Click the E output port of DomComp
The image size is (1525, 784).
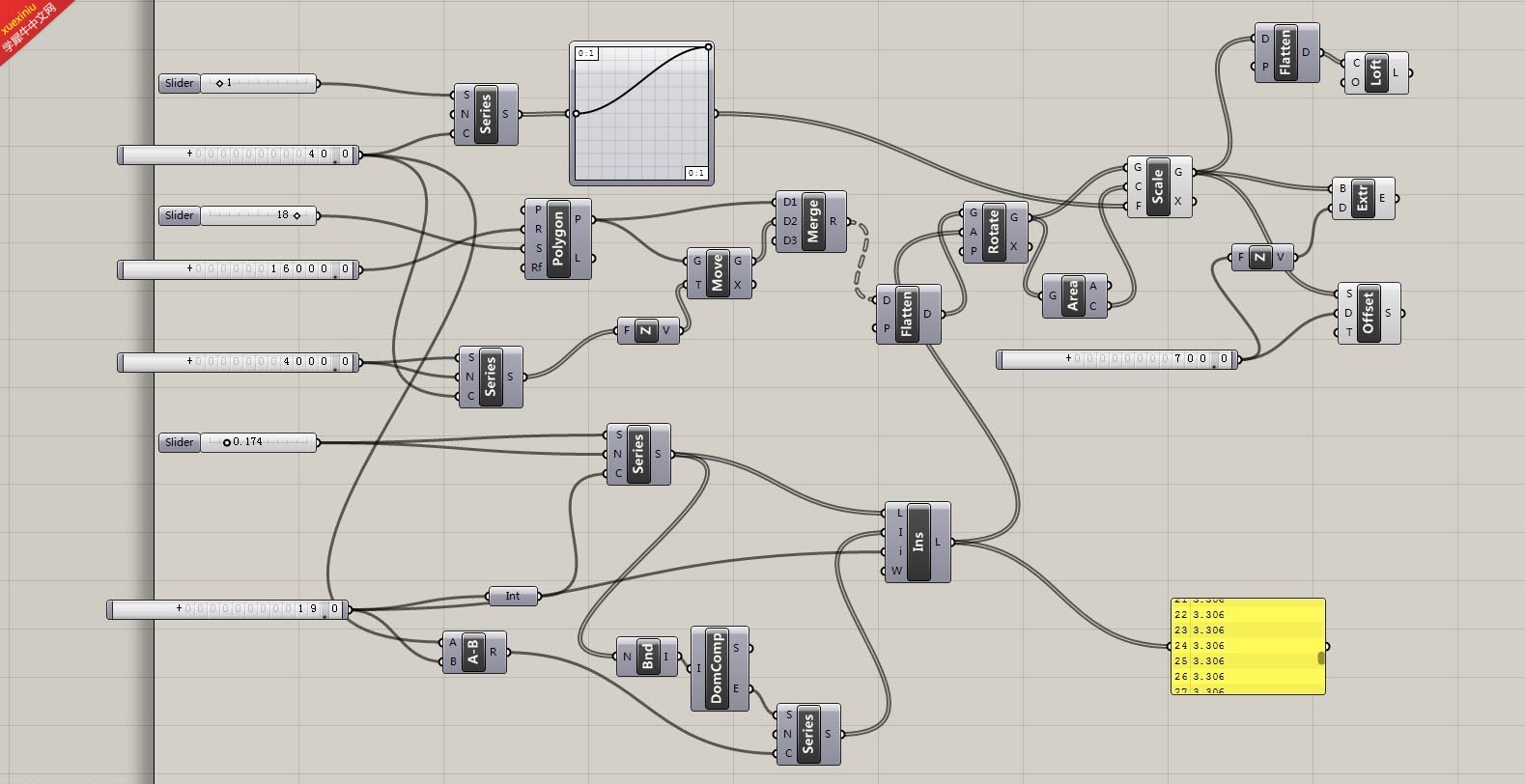(736, 688)
